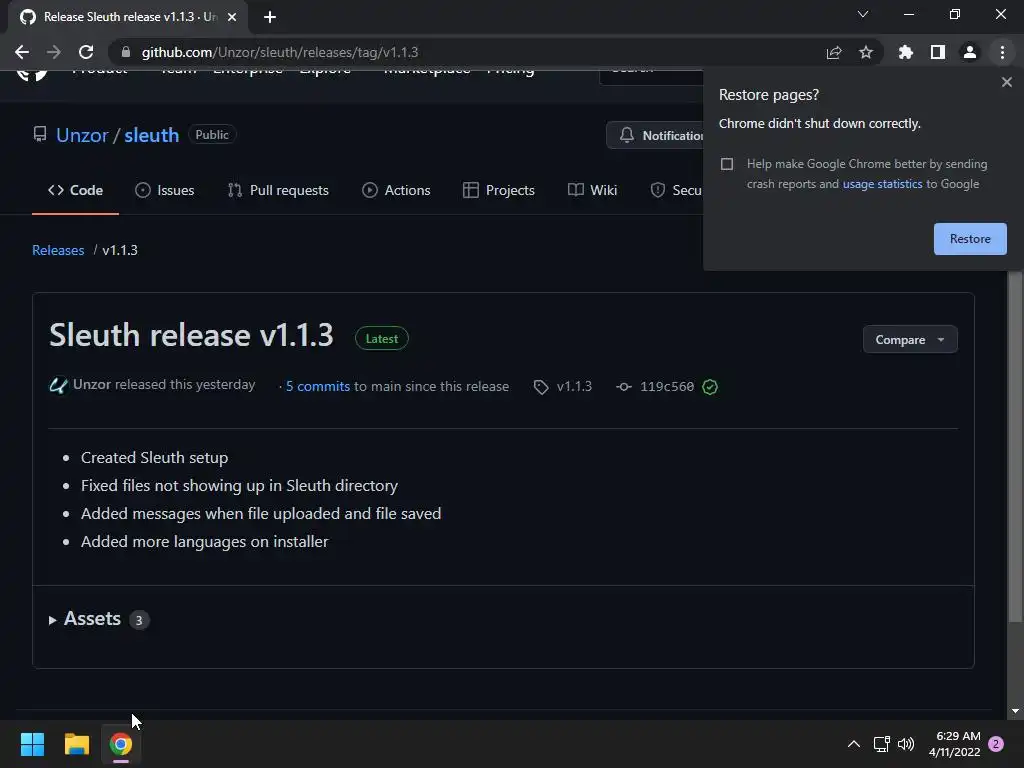Click the green verified check icon
Viewport: 1024px width, 768px height.
pyautogui.click(x=710, y=387)
